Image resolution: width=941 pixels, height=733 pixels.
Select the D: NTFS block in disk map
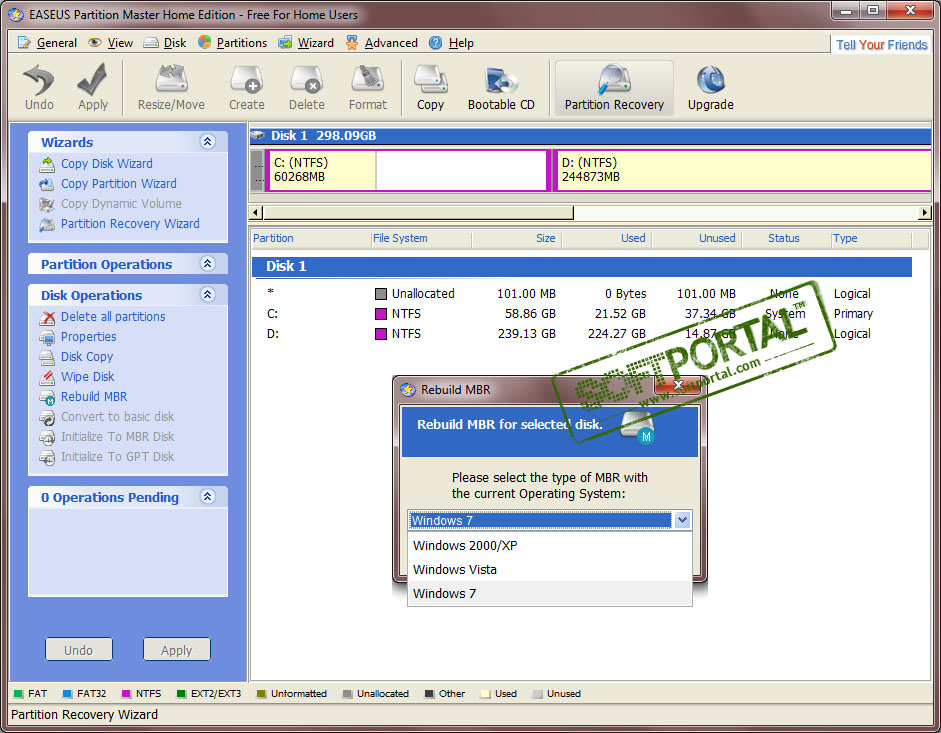tap(742, 170)
